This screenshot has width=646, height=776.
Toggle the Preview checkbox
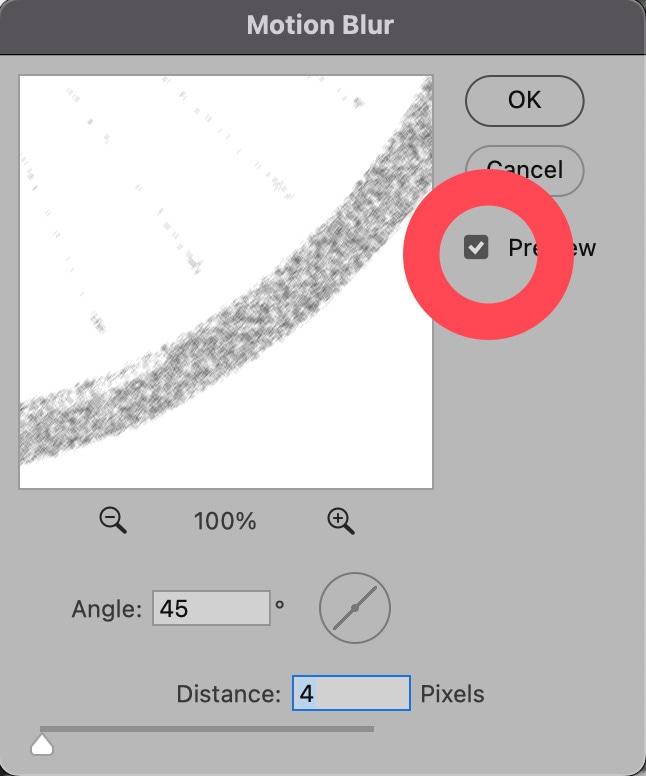[476, 248]
